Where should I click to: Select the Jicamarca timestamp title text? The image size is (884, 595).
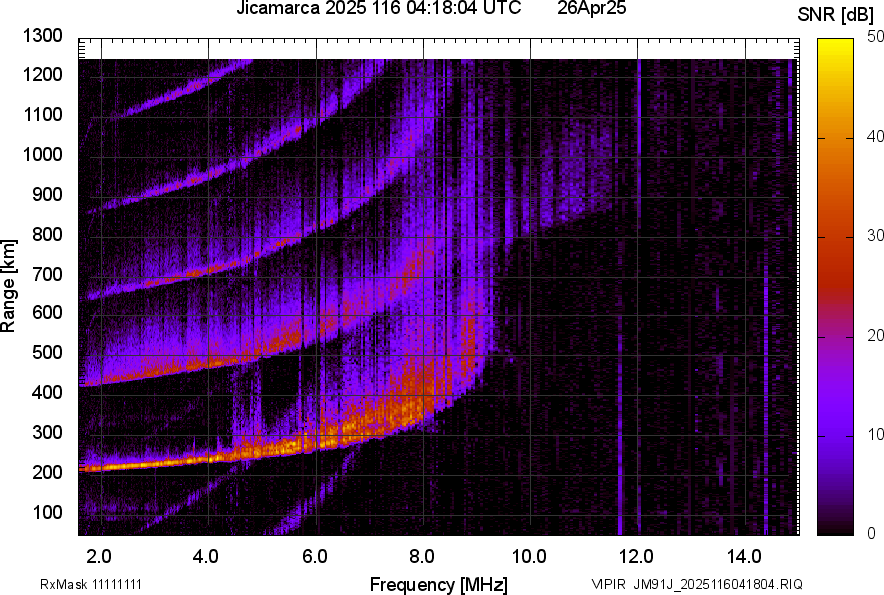pyautogui.click(x=378, y=9)
